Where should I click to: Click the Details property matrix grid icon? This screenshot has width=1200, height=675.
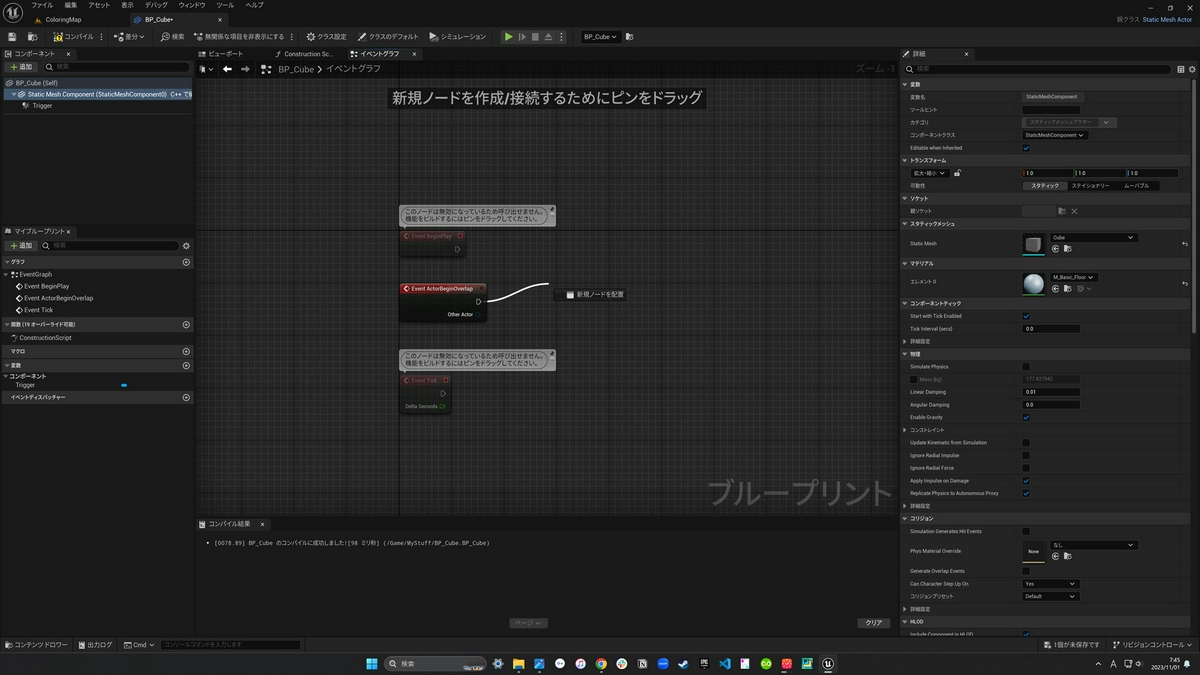point(1180,68)
